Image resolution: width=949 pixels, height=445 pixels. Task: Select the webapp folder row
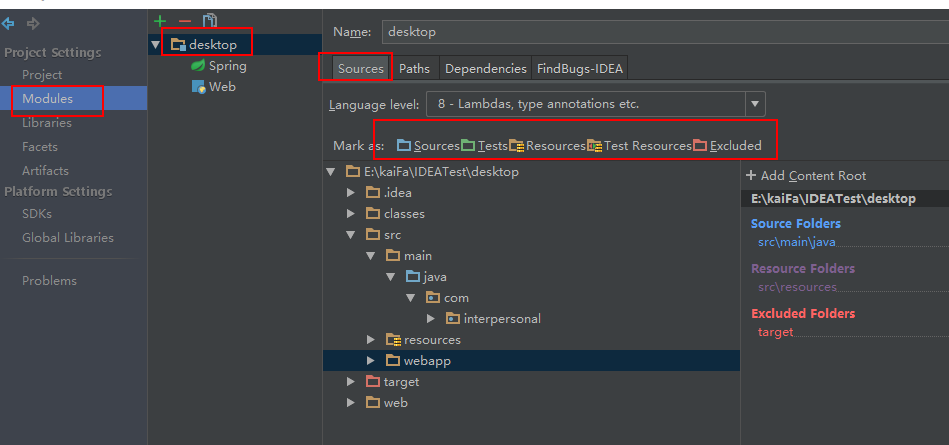[531, 361]
